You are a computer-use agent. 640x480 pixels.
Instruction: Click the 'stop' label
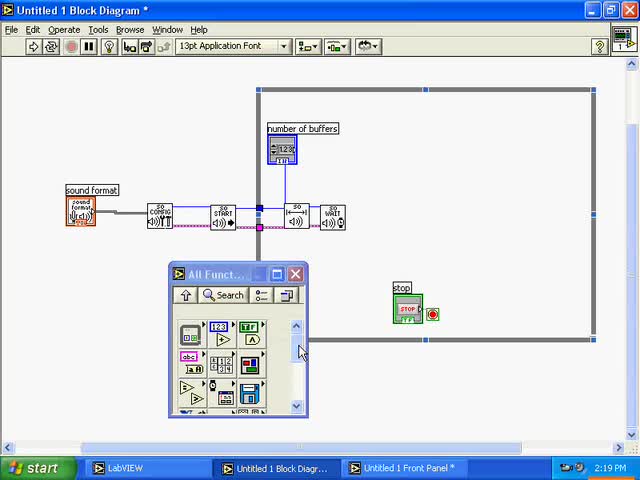[x=402, y=288]
